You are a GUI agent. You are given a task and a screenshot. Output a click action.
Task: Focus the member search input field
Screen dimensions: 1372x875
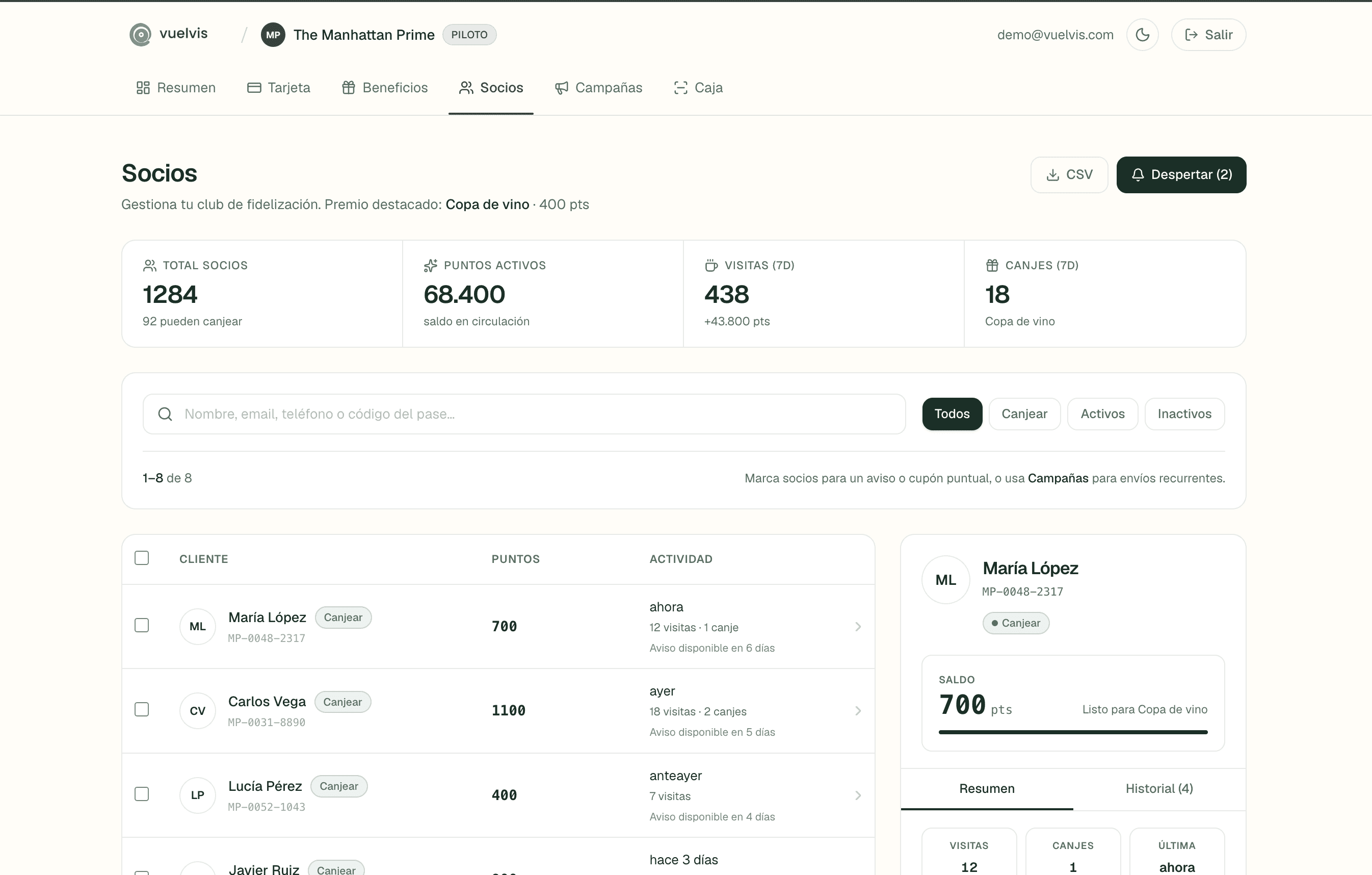pos(524,414)
